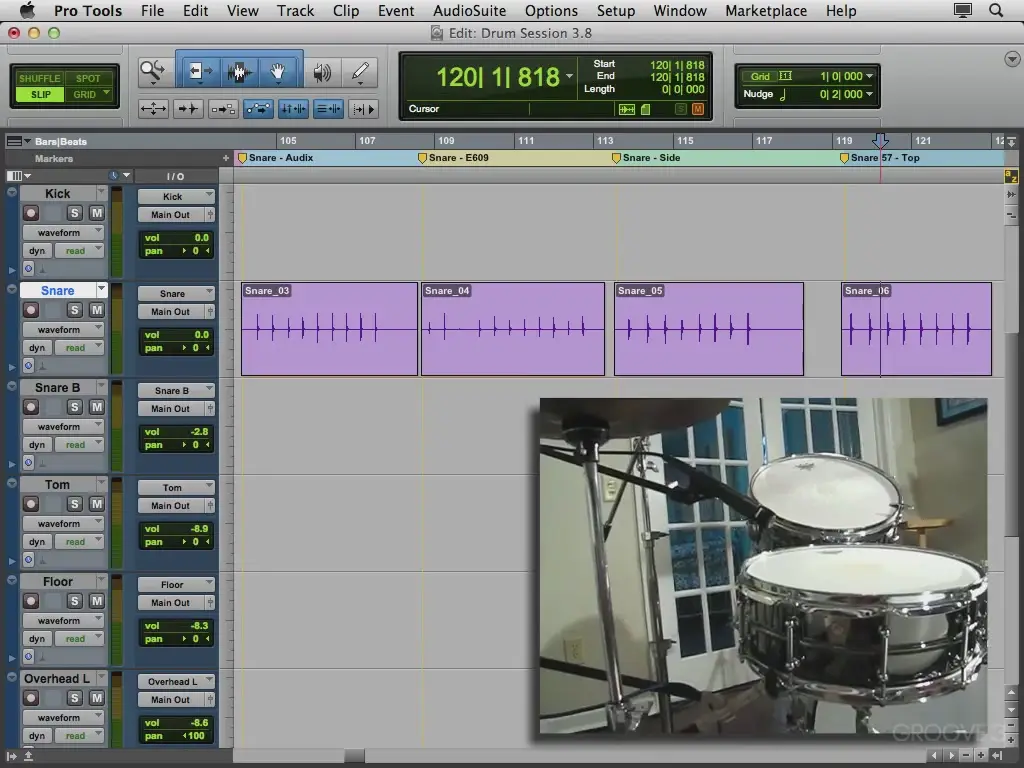Mute the Overhead L track
The height and width of the screenshot is (768, 1024).
97,698
